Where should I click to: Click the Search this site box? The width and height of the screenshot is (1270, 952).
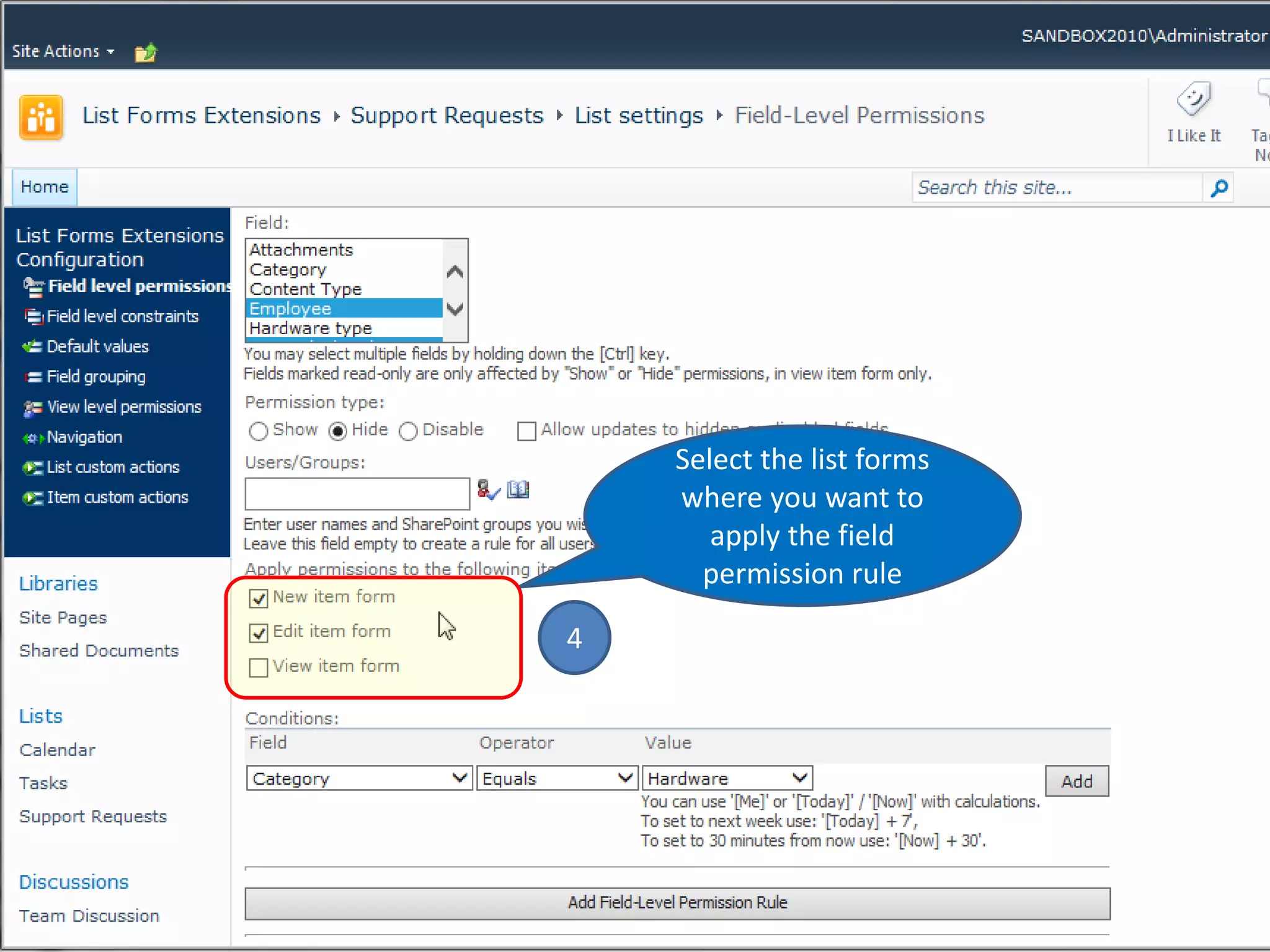point(1057,188)
